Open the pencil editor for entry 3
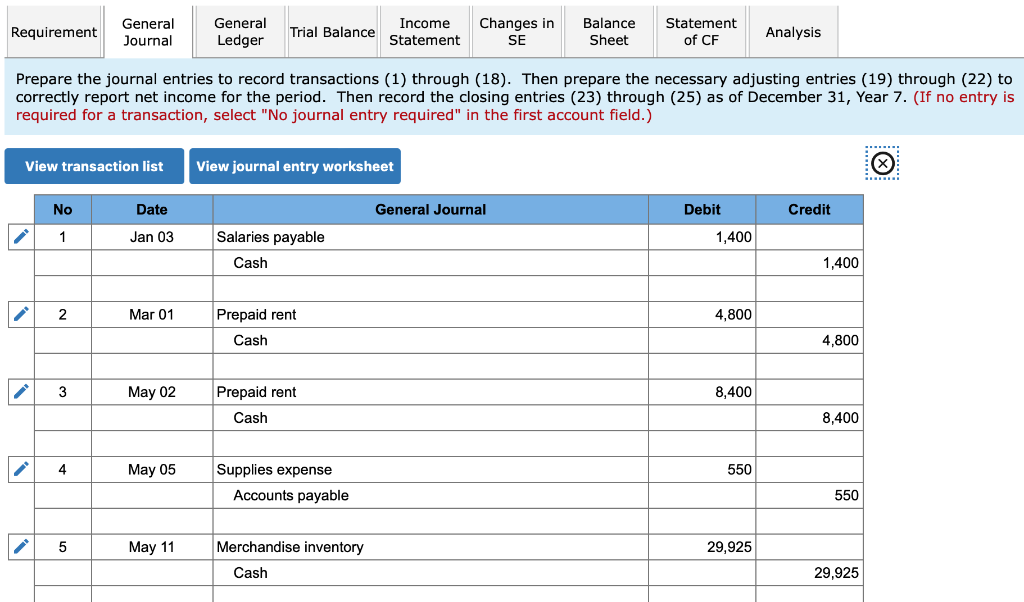This screenshot has width=1024, height=602. click(x=20, y=391)
